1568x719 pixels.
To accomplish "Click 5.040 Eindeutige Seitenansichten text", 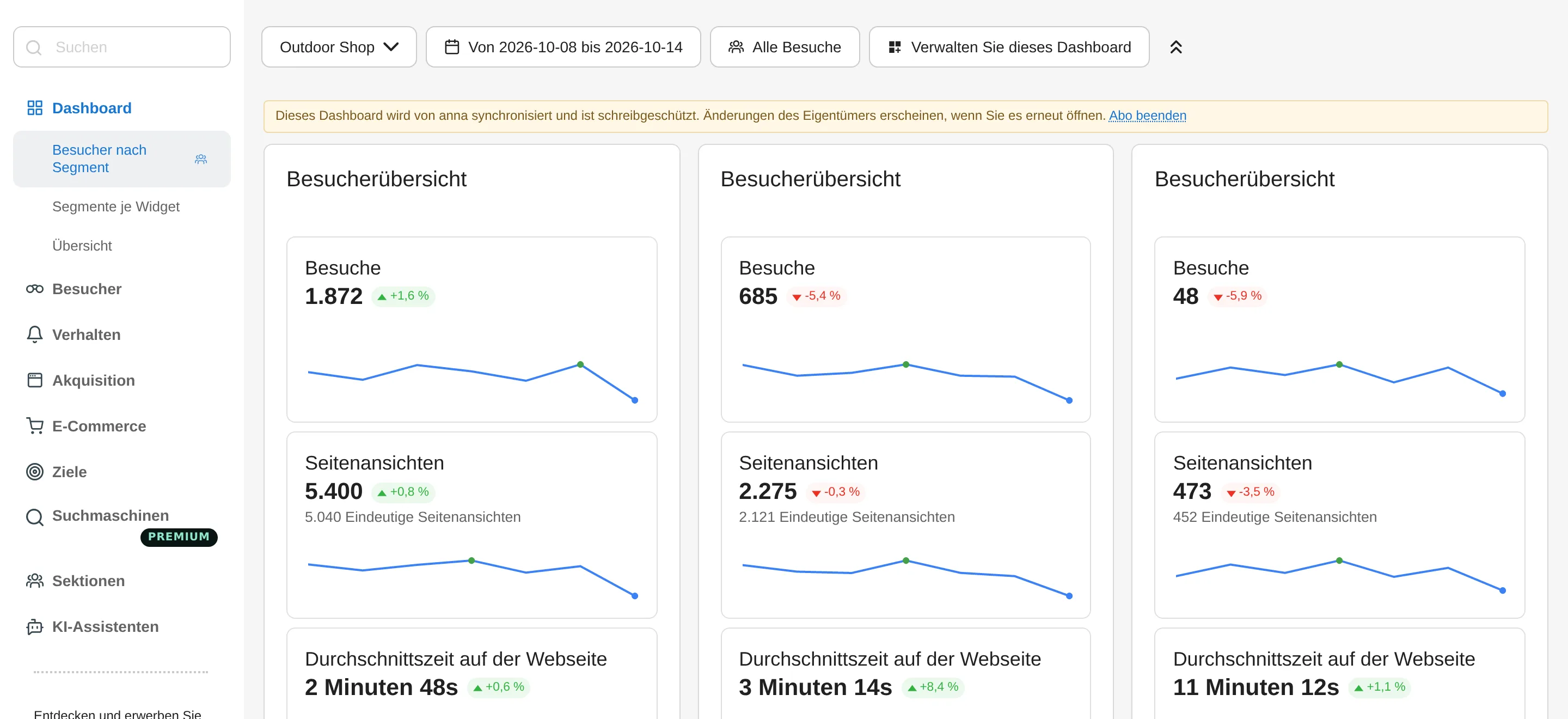I will (412, 516).
